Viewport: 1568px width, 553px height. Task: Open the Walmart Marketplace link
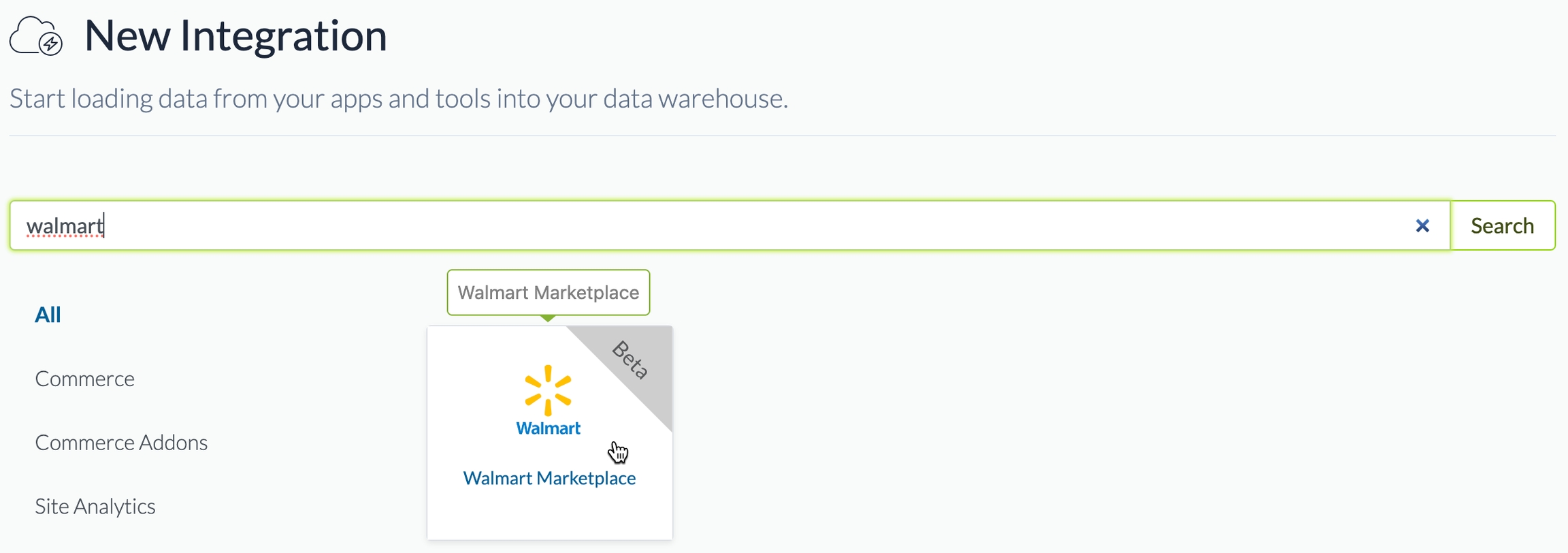coord(549,478)
